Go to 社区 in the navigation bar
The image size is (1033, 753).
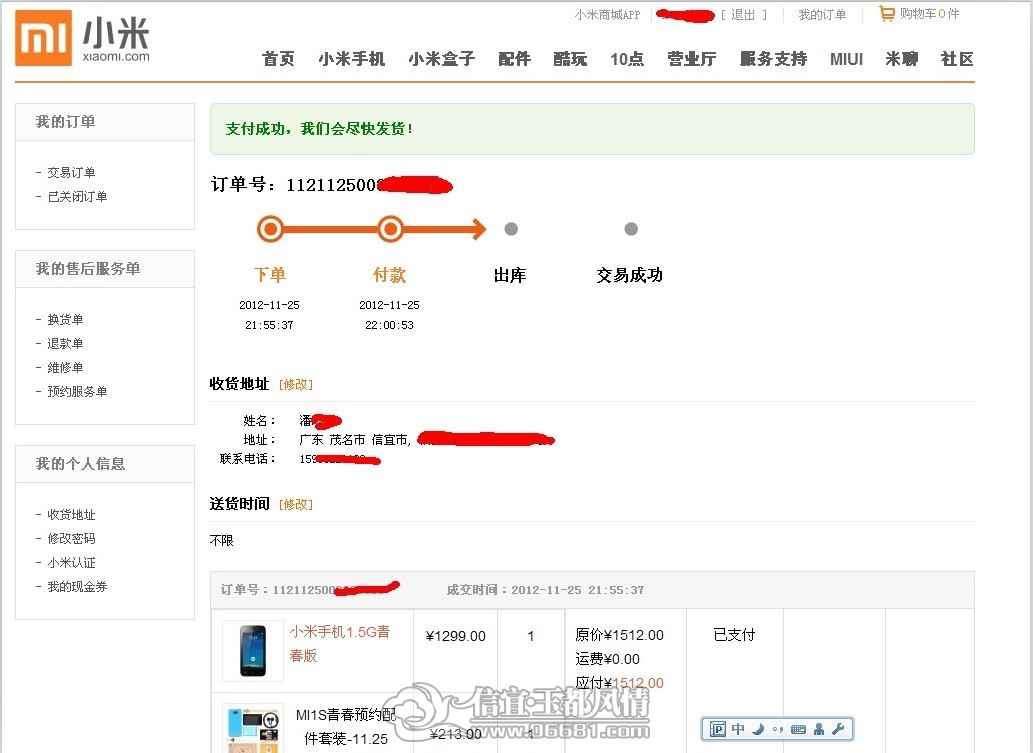click(x=957, y=59)
